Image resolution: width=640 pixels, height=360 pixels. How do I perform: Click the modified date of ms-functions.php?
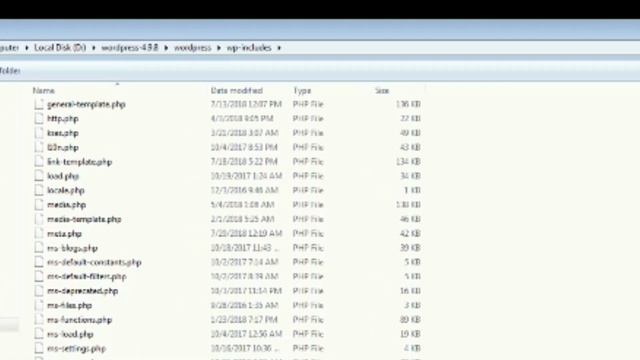244,320
